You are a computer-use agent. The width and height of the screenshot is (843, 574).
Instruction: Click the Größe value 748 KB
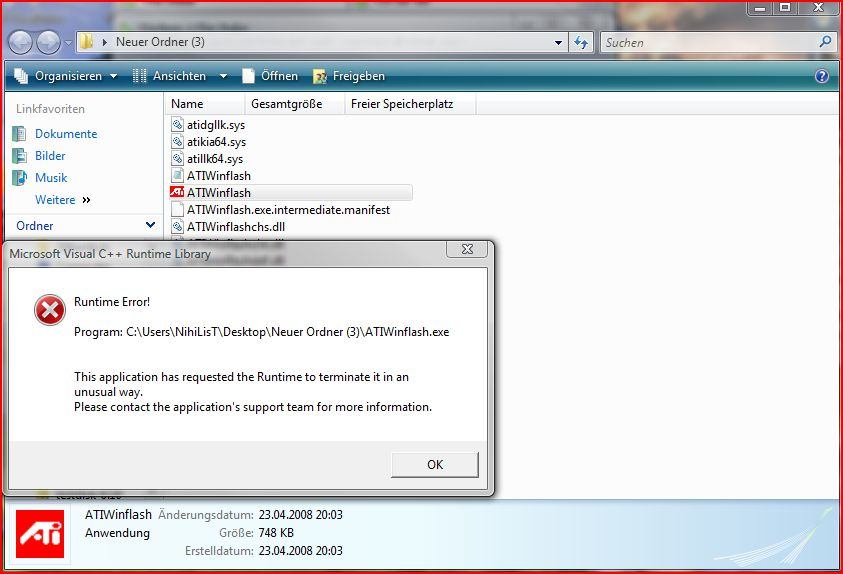[x=276, y=533]
